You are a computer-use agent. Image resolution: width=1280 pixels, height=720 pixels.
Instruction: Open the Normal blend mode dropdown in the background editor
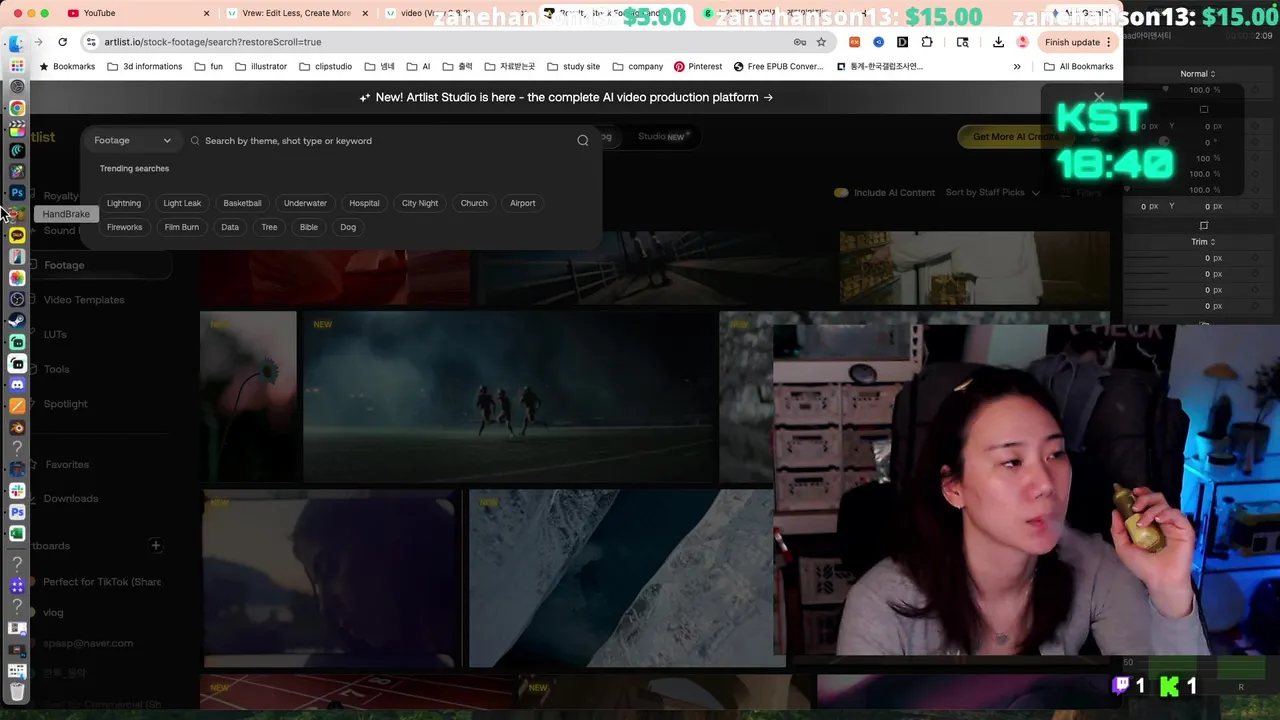tap(1197, 74)
